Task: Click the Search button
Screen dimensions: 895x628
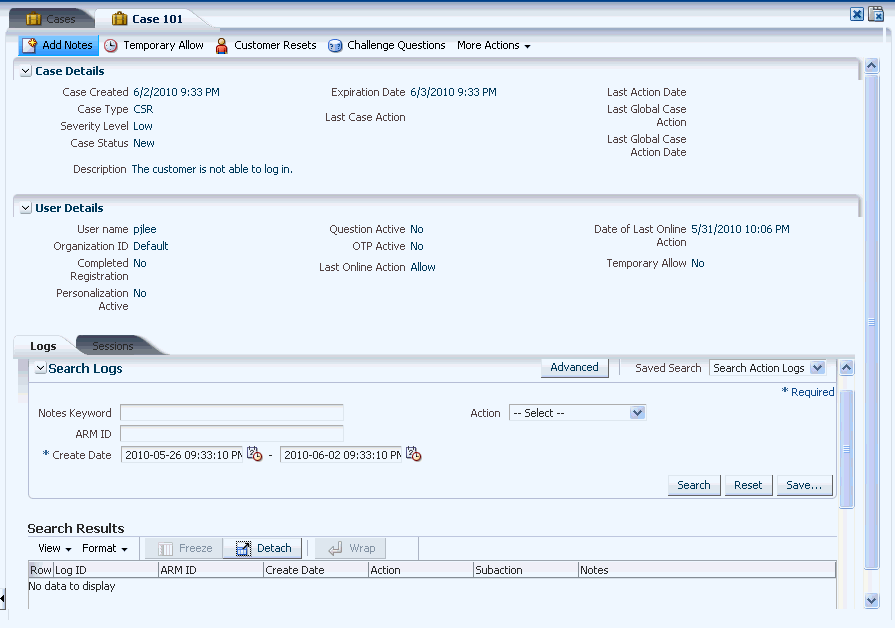Action: [693, 484]
